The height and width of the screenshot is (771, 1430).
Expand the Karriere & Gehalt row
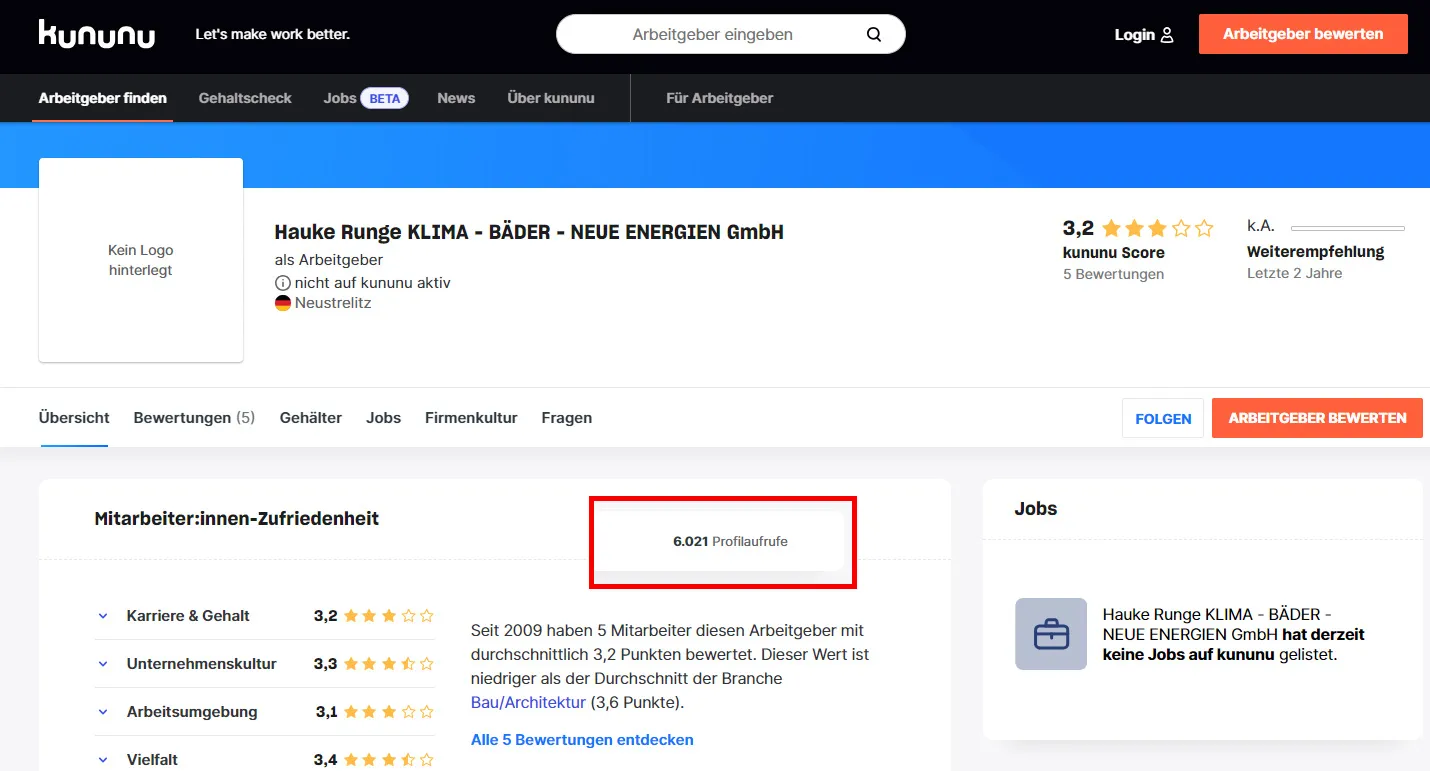103,616
